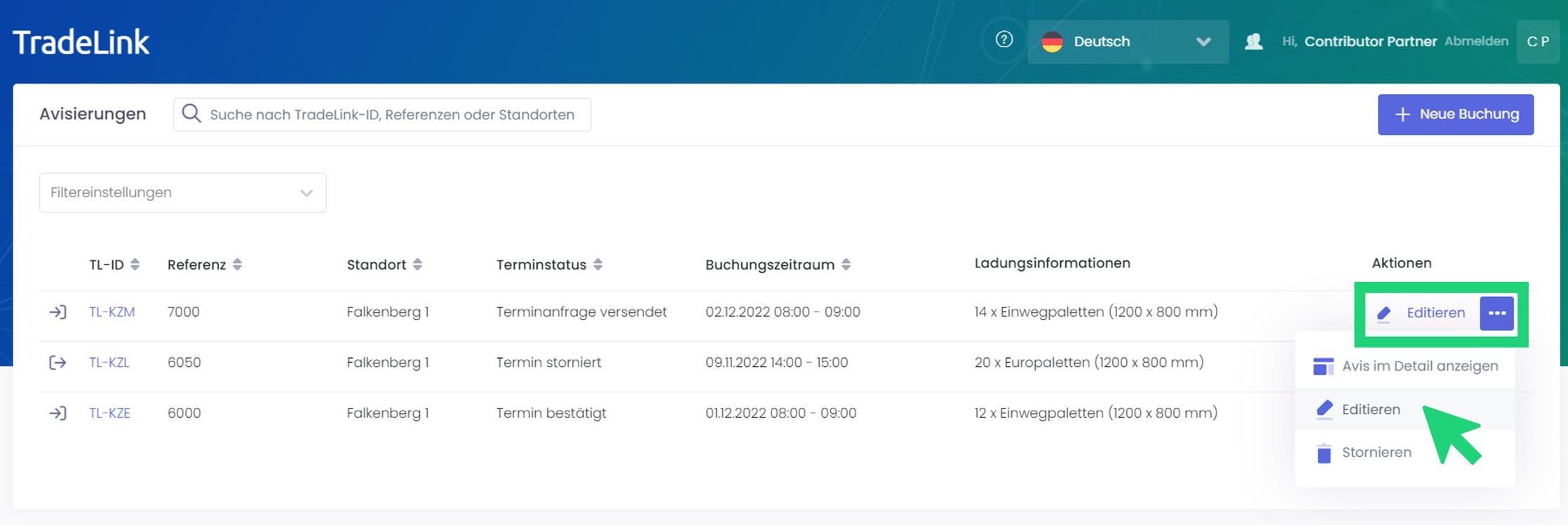Sort by Buchungszeitraum column arrows
The image size is (1568, 525).
846,265
